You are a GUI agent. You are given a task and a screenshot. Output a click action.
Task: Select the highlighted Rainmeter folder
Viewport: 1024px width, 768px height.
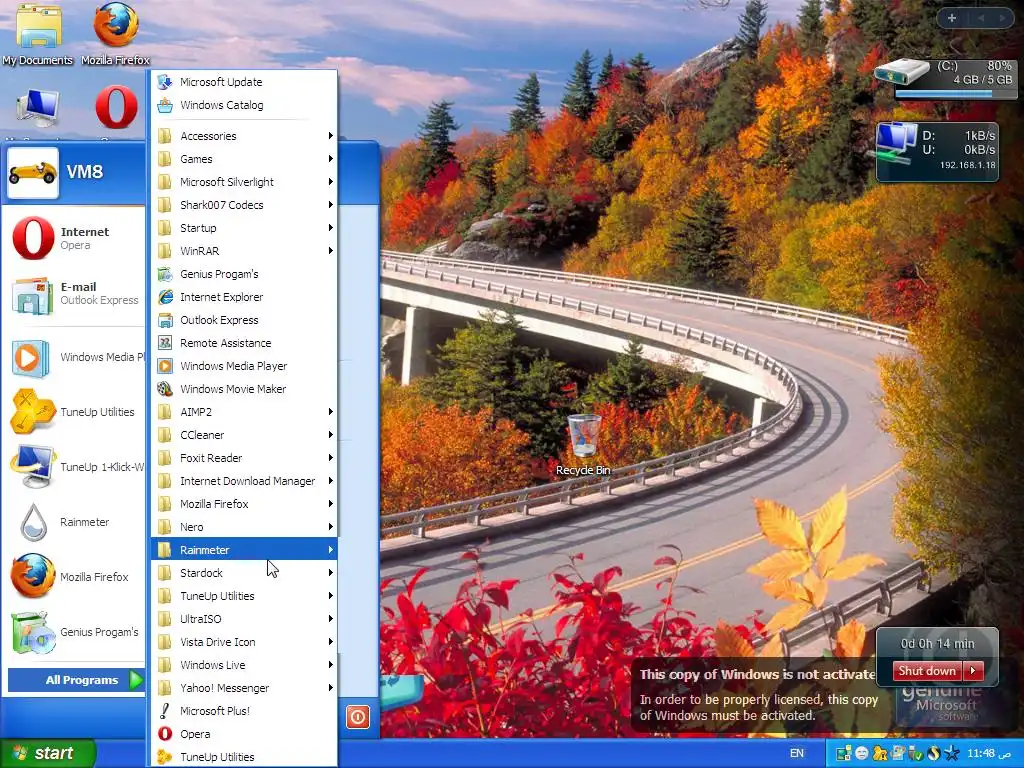pyautogui.click(x=244, y=550)
